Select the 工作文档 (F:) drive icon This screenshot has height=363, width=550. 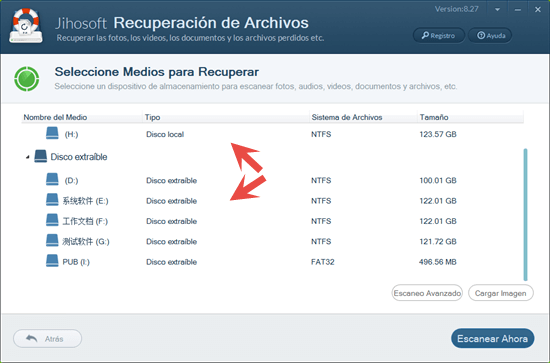(x=52, y=220)
